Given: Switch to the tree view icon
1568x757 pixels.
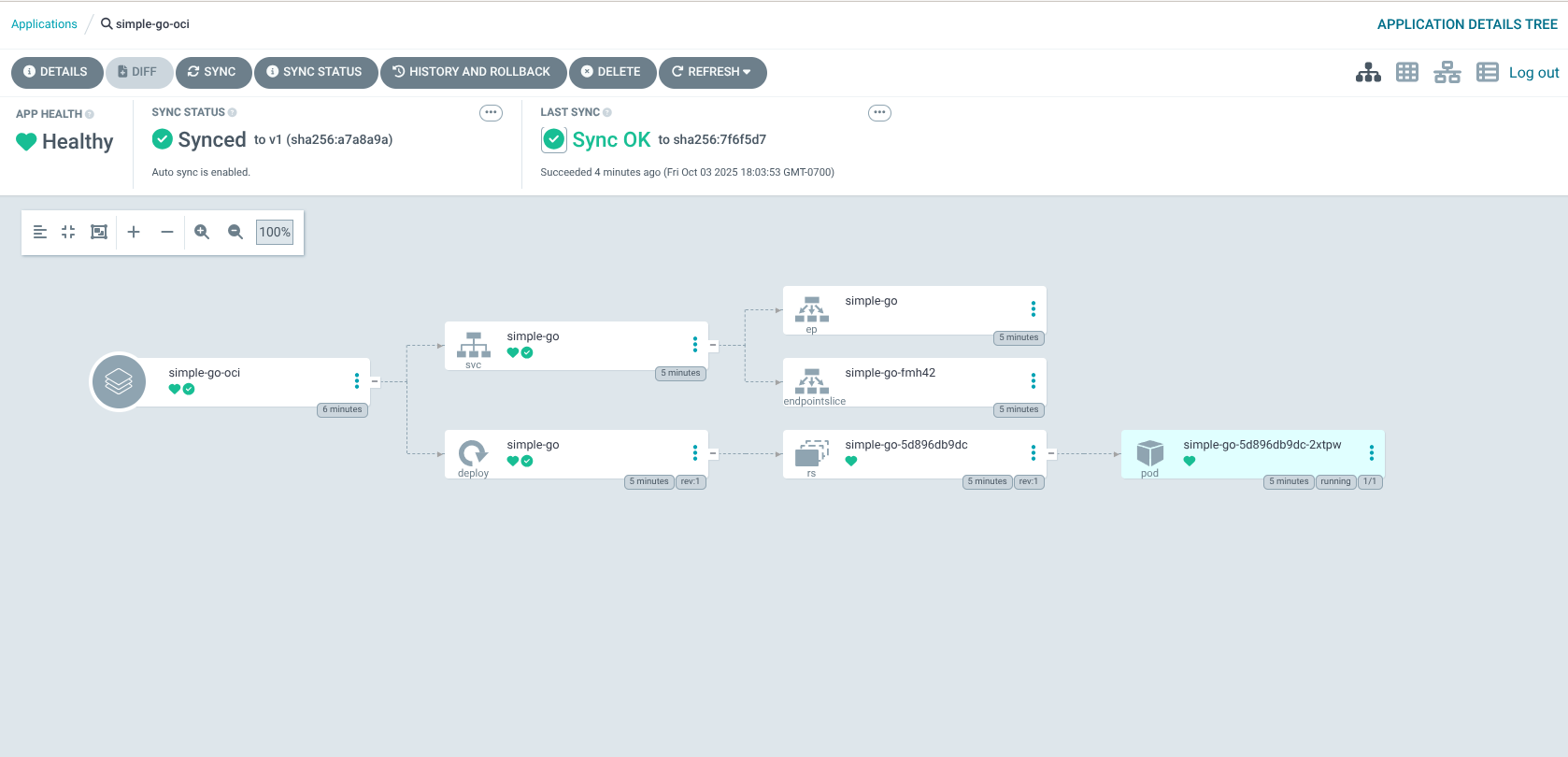Looking at the screenshot, I should coord(1368,72).
